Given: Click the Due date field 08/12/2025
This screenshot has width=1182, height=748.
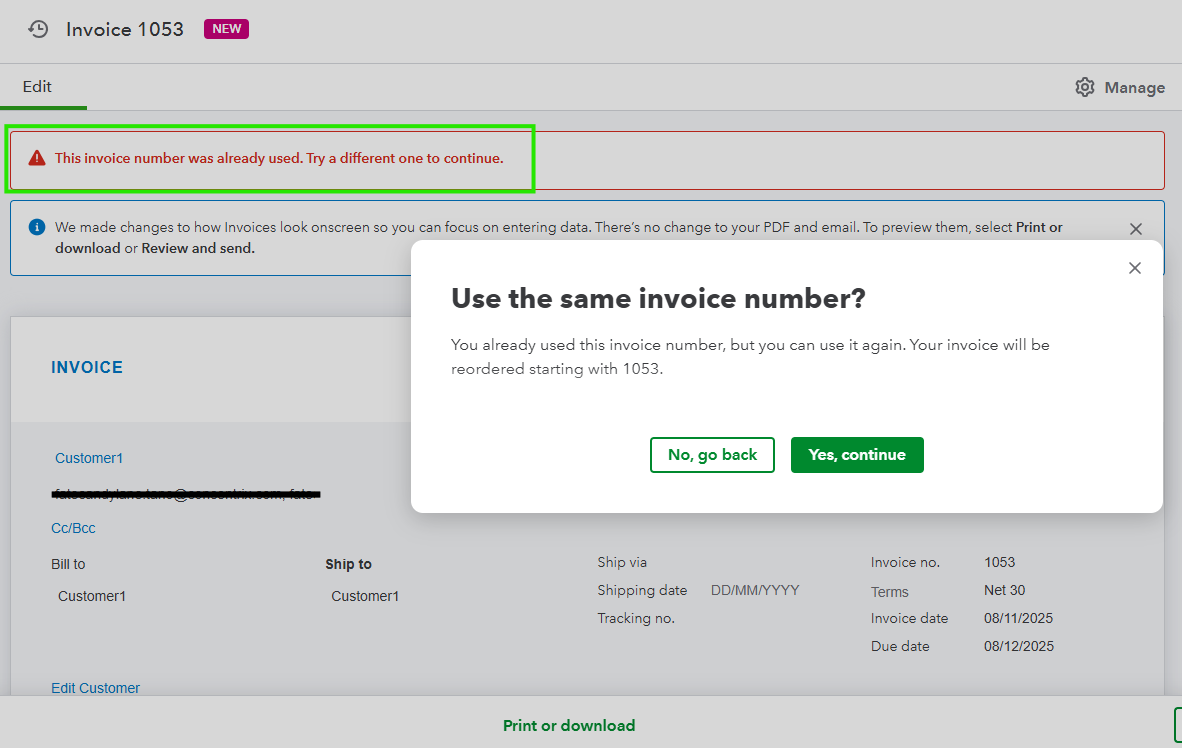Looking at the screenshot, I should [x=1018, y=646].
